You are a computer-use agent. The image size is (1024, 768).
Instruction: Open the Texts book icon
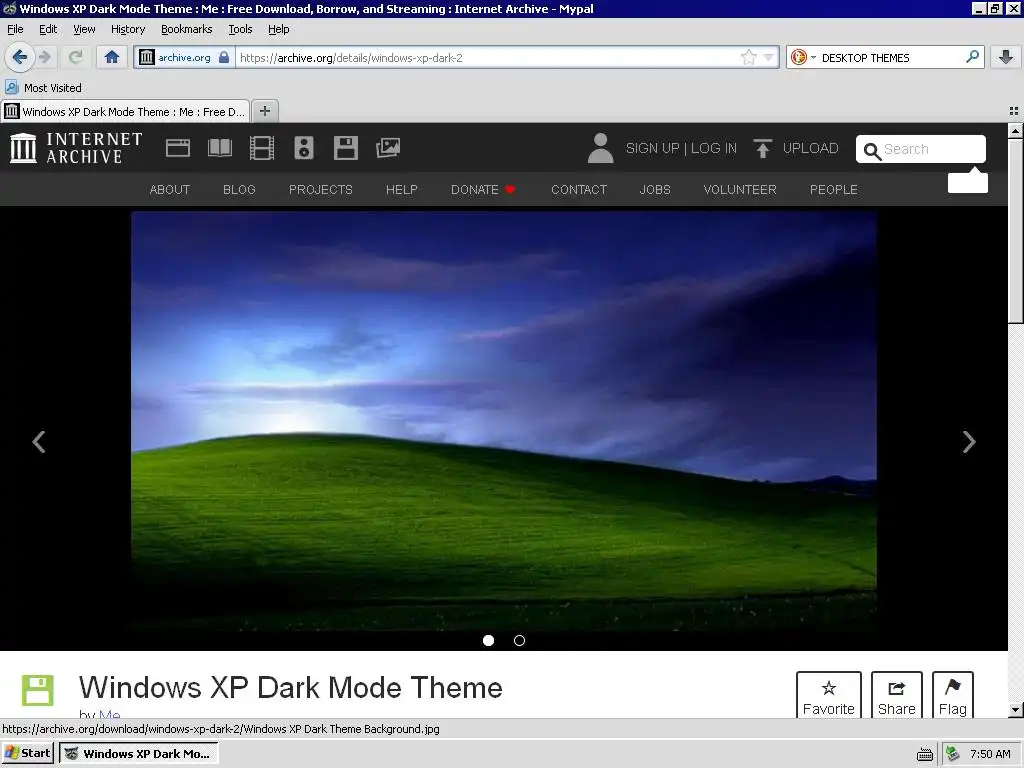[220, 148]
